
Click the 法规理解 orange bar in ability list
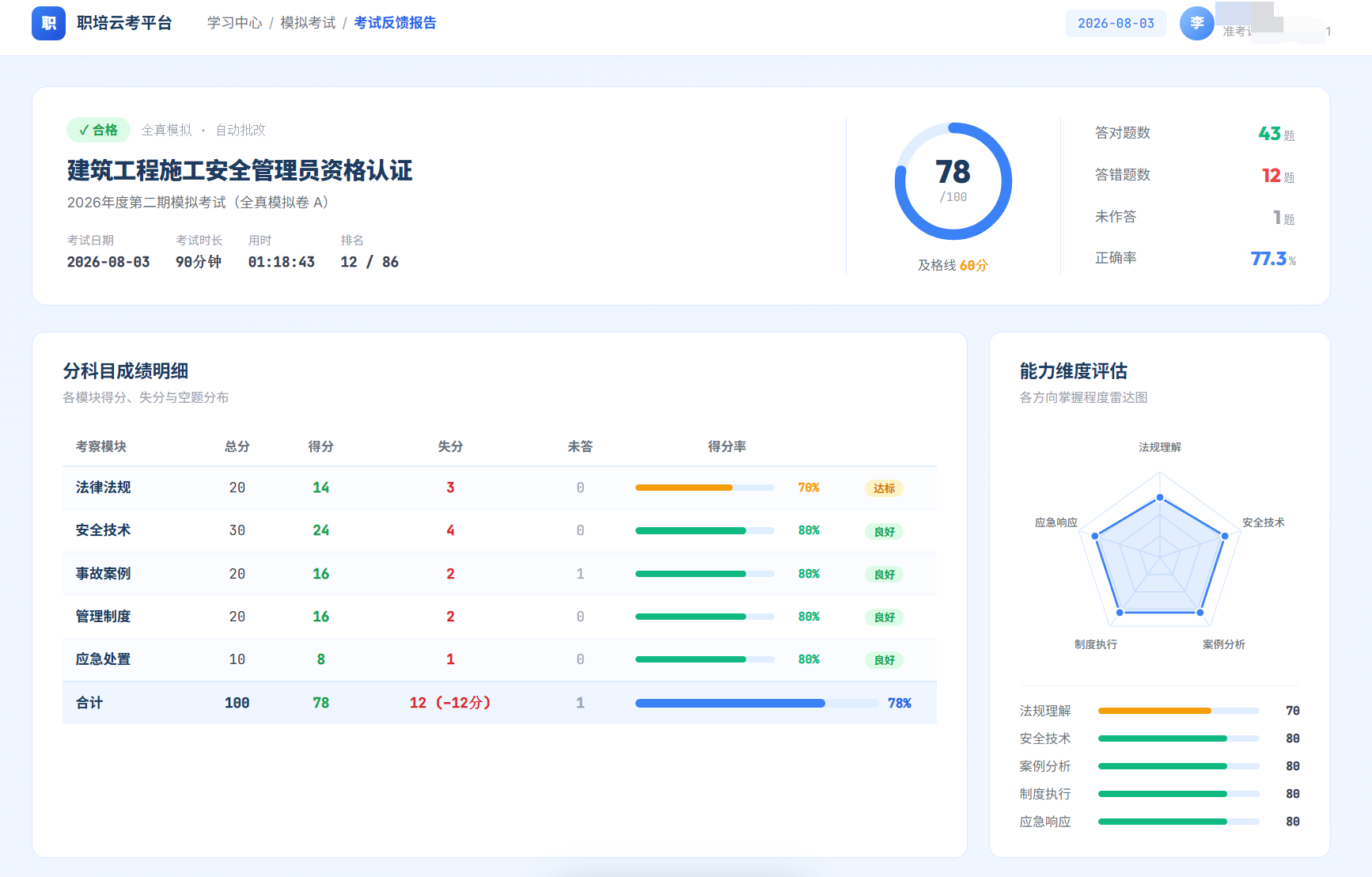click(x=1178, y=711)
